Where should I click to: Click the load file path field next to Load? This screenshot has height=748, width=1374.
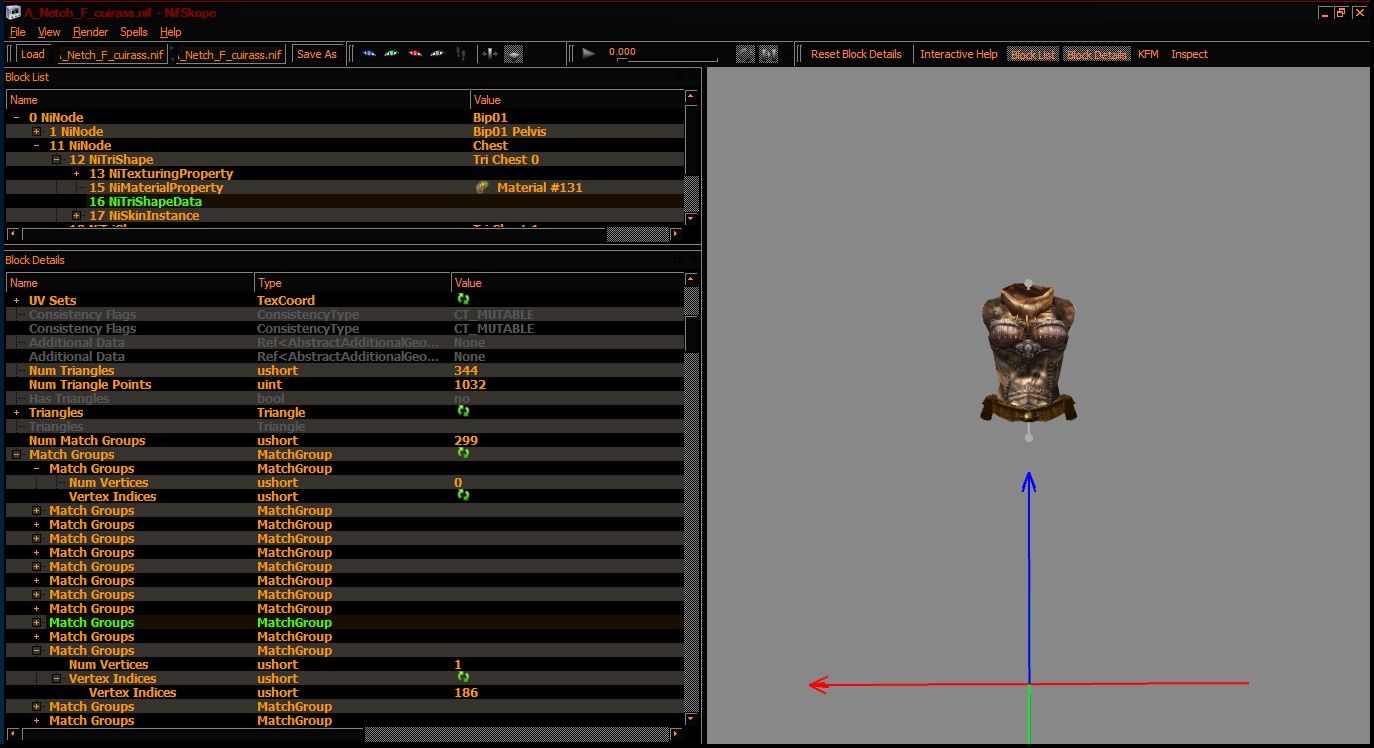[x=113, y=54]
